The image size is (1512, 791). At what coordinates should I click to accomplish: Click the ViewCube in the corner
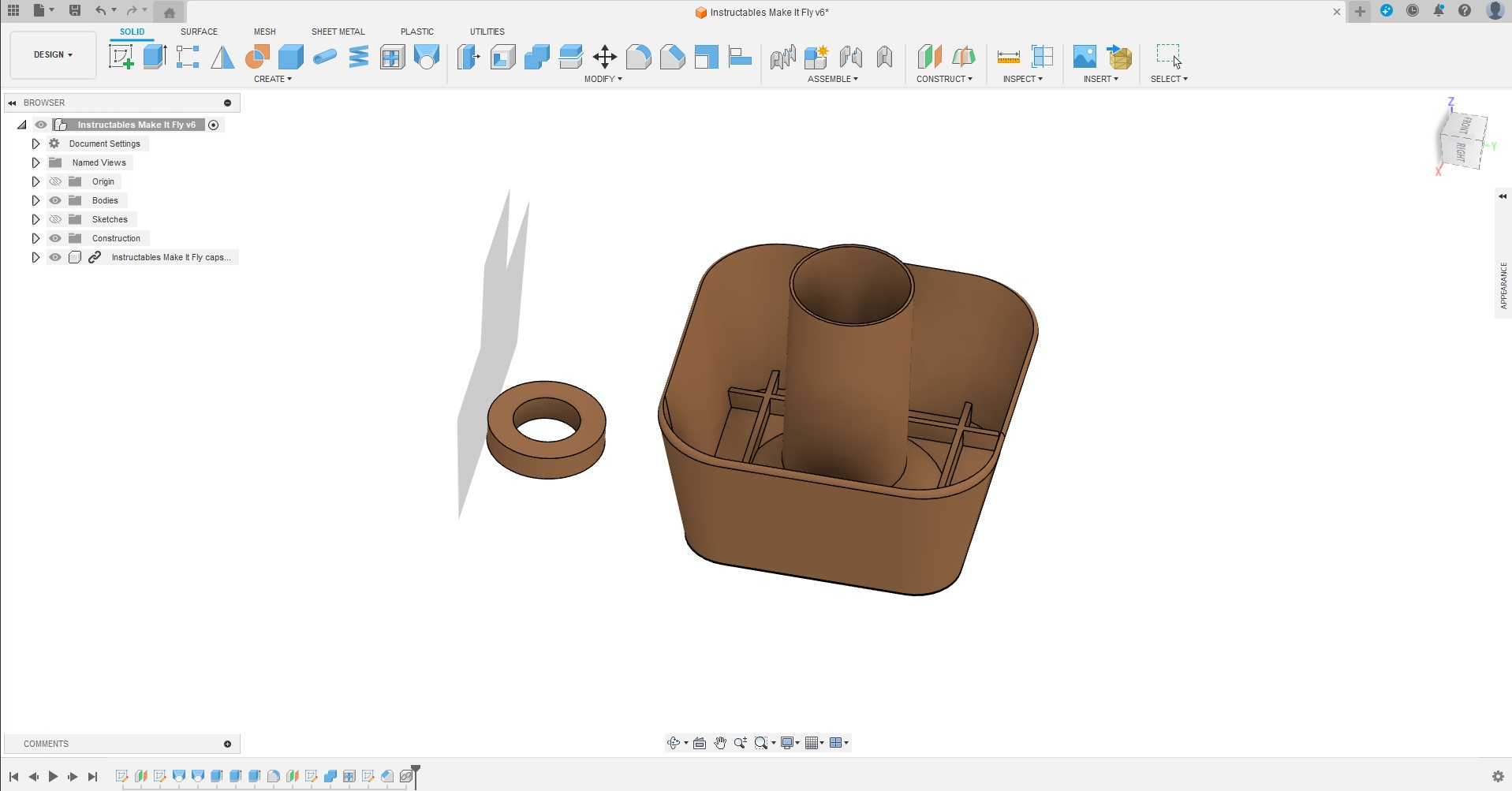[1462, 140]
